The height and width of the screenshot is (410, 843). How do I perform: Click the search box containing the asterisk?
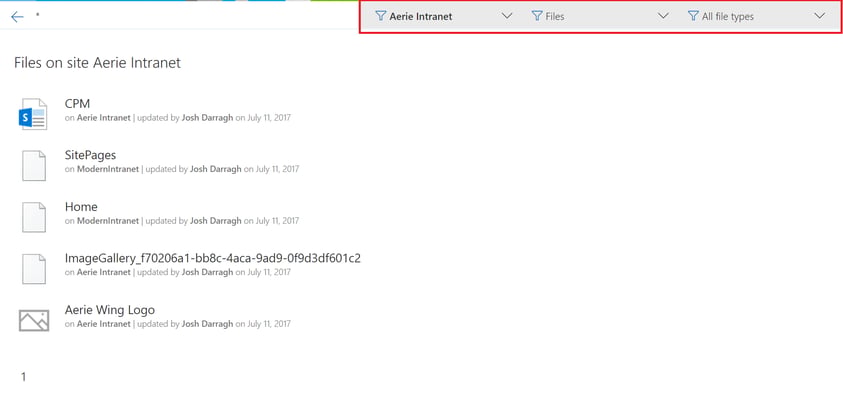coord(194,16)
